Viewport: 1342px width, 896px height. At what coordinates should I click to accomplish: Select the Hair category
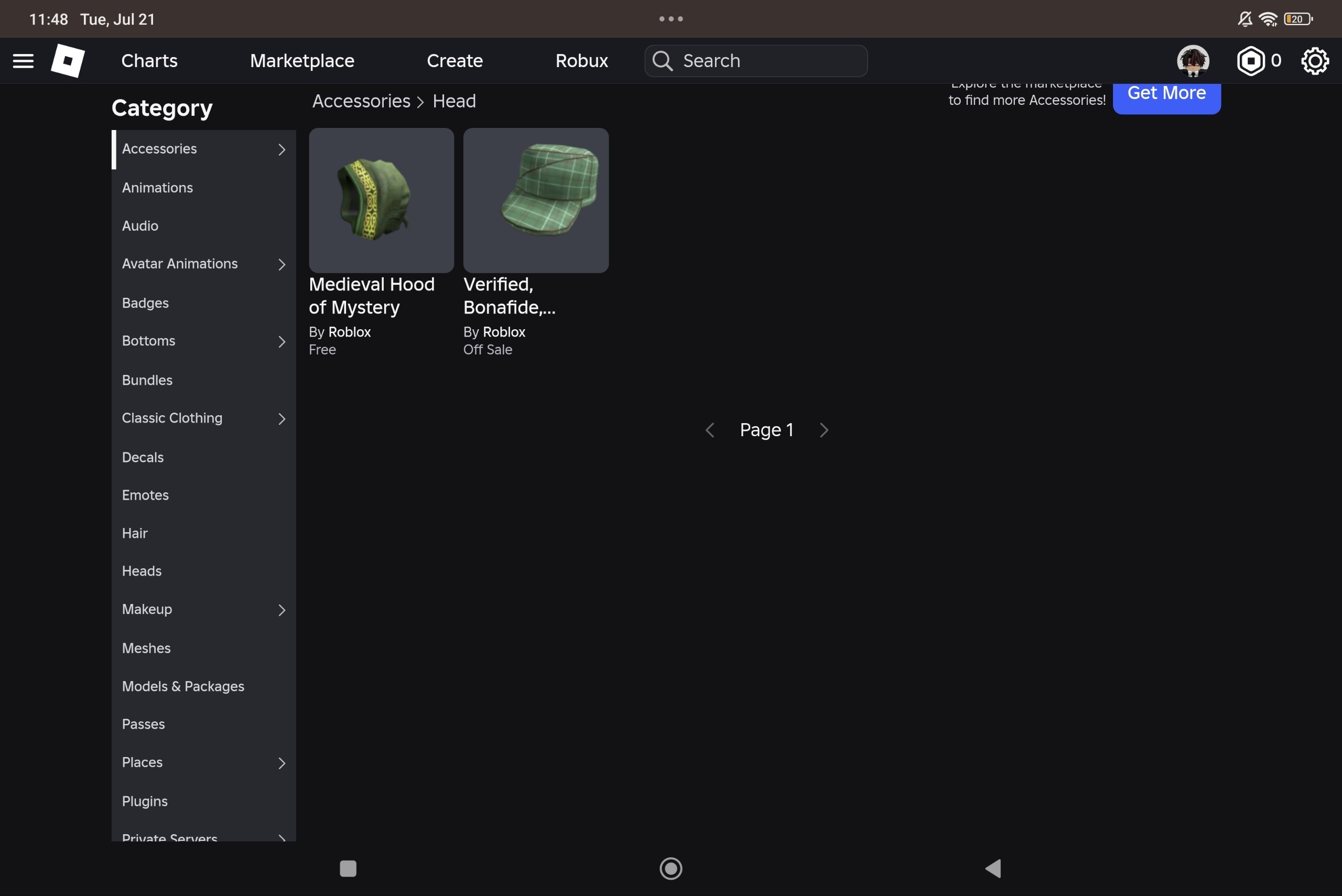point(203,533)
